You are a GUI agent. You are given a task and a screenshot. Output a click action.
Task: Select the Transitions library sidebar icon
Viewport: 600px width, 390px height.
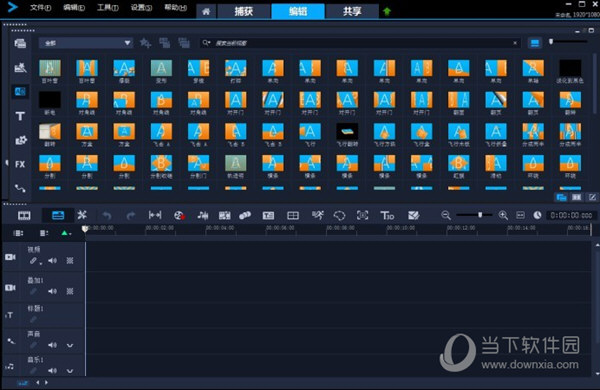(20, 91)
